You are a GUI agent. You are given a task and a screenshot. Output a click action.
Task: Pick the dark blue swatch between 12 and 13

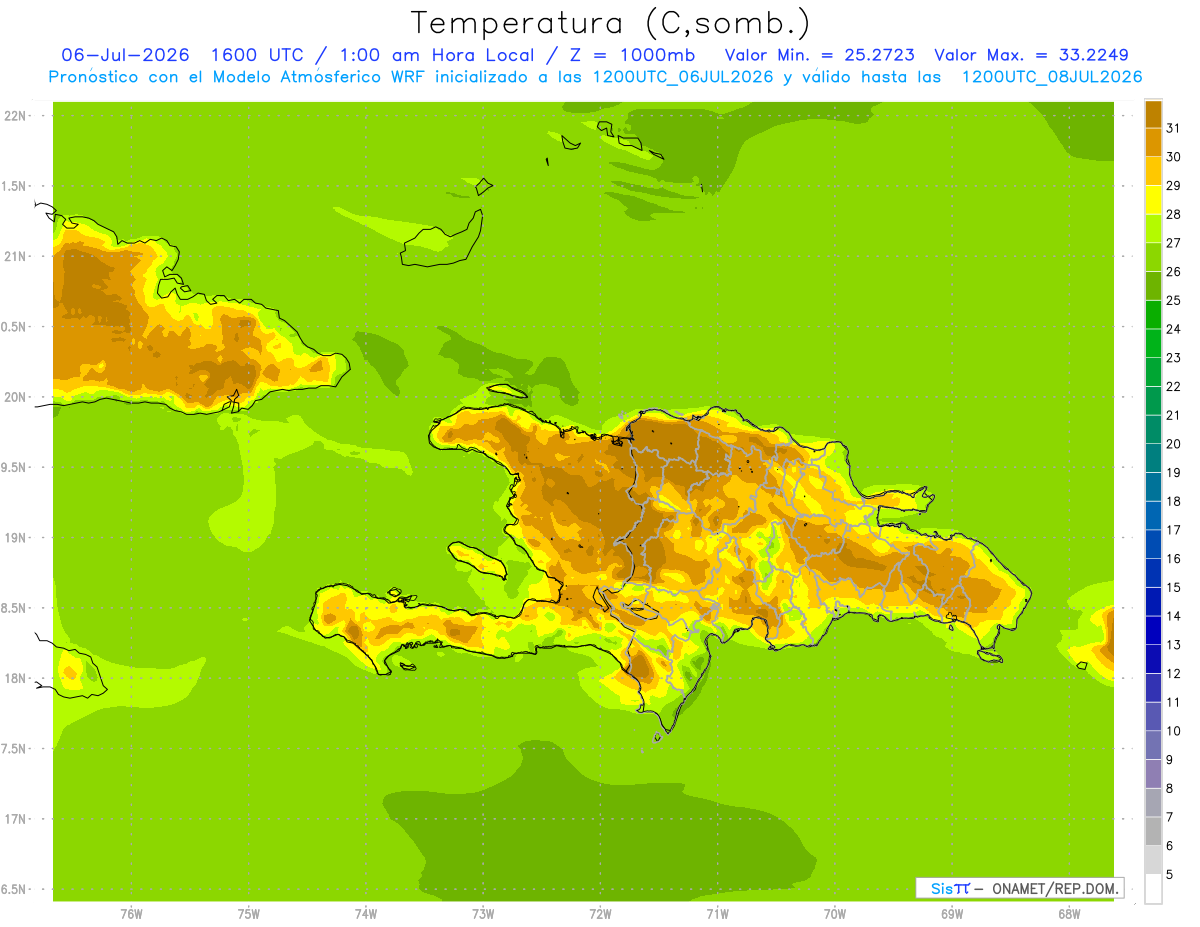point(1153,660)
